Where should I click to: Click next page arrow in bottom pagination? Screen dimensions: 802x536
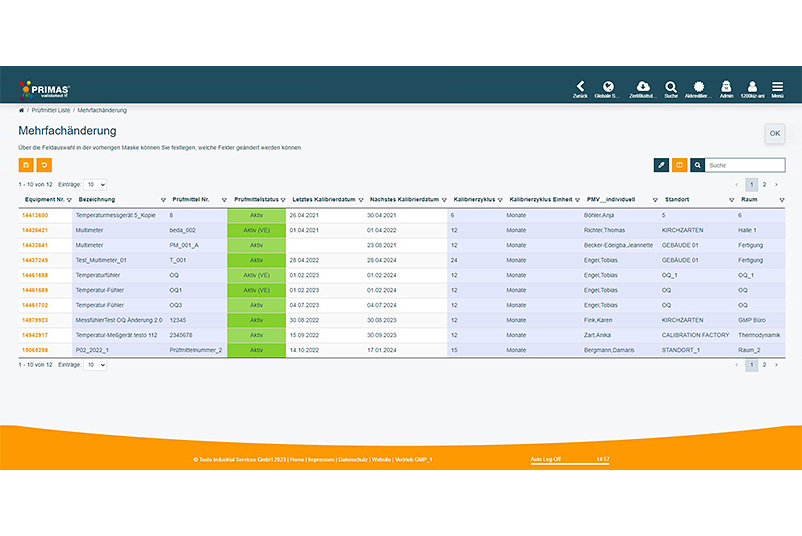pyautogui.click(x=776, y=365)
